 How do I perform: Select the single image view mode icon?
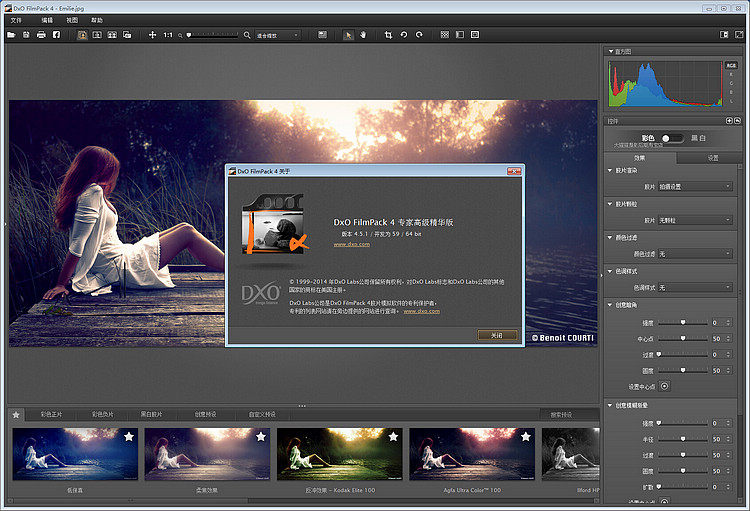(x=82, y=34)
